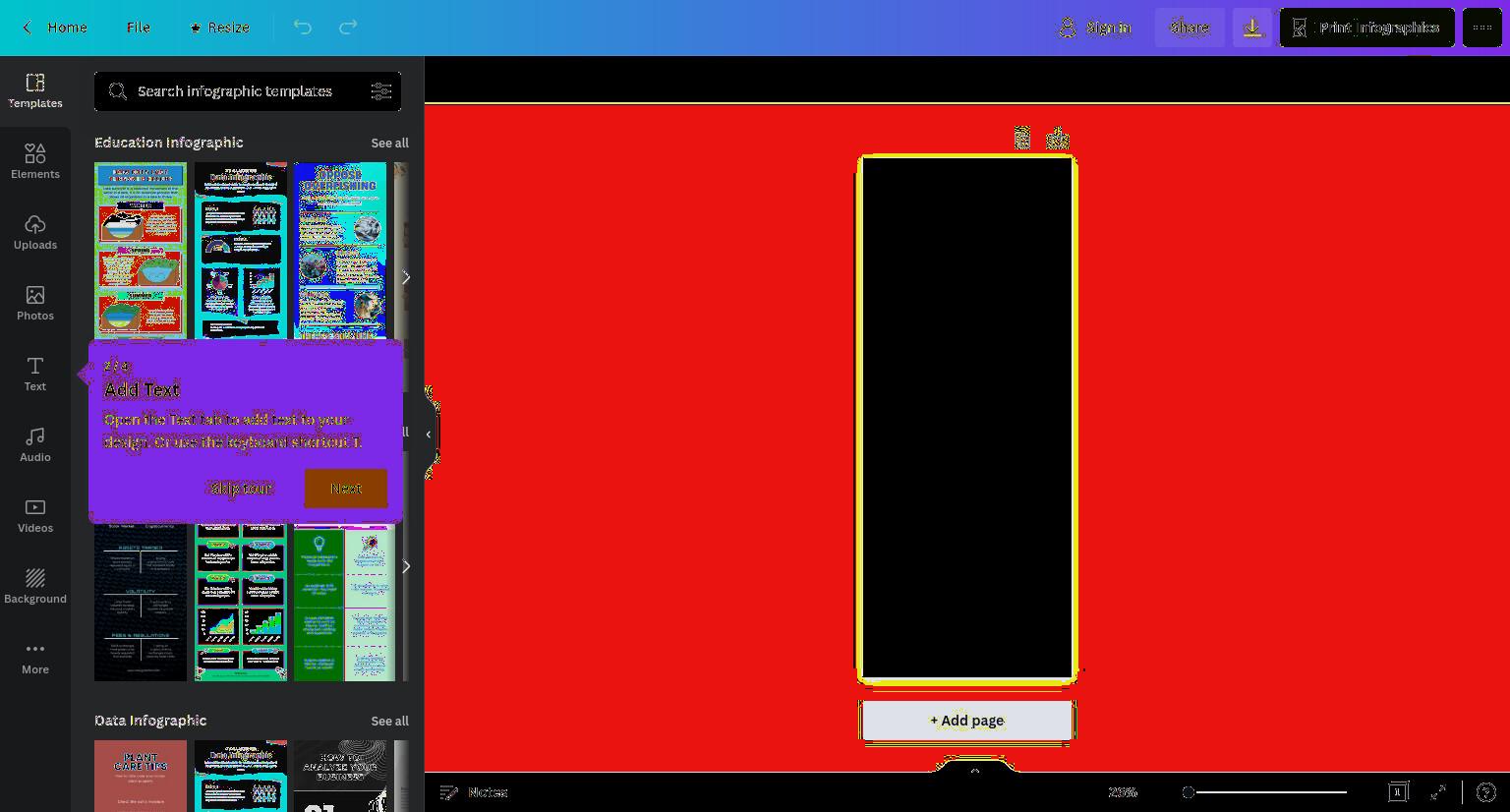
Task: Go back to Home
Action: (55, 28)
